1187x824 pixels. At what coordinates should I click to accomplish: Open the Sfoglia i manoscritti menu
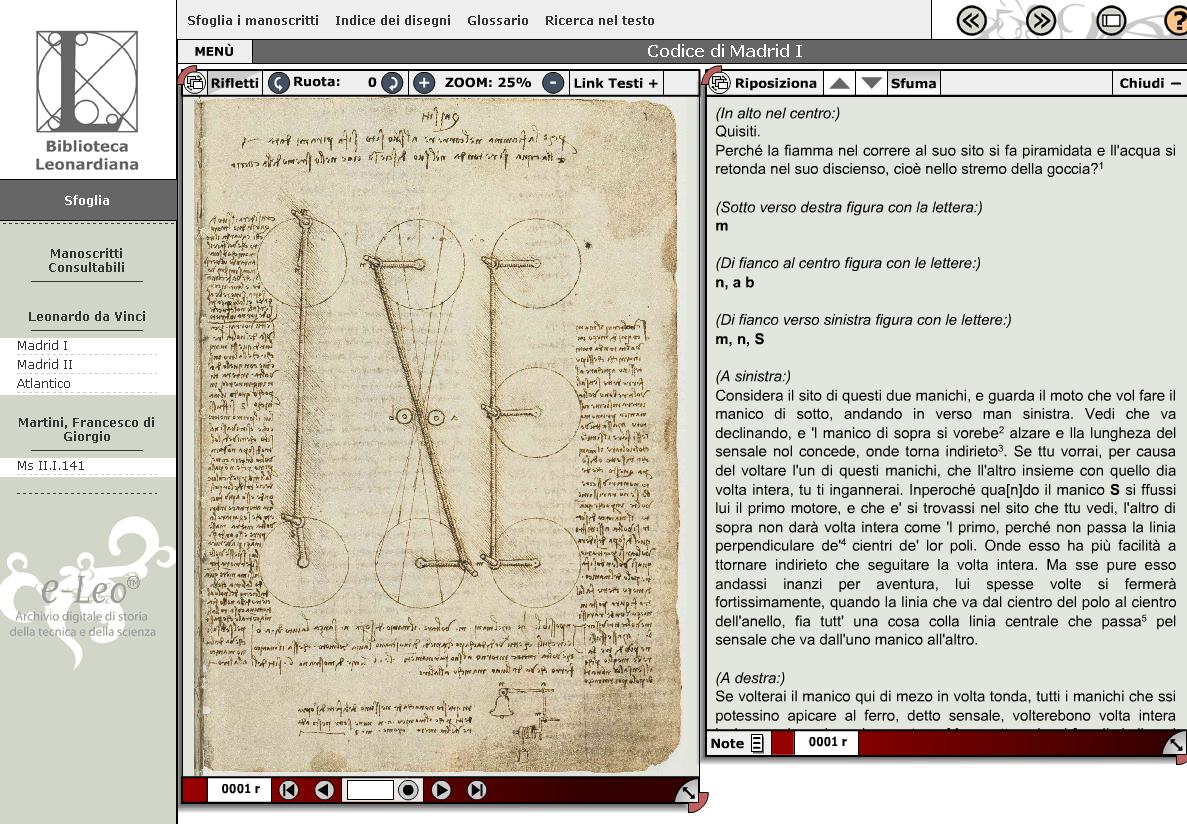[253, 20]
